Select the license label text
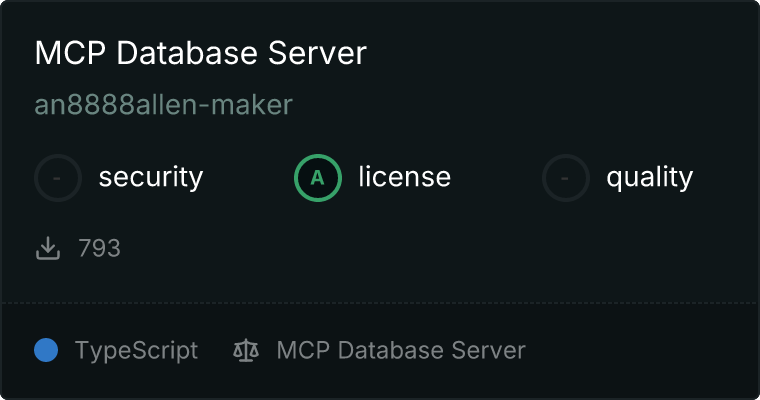Viewport: 760px width, 400px height. tap(404, 178)
